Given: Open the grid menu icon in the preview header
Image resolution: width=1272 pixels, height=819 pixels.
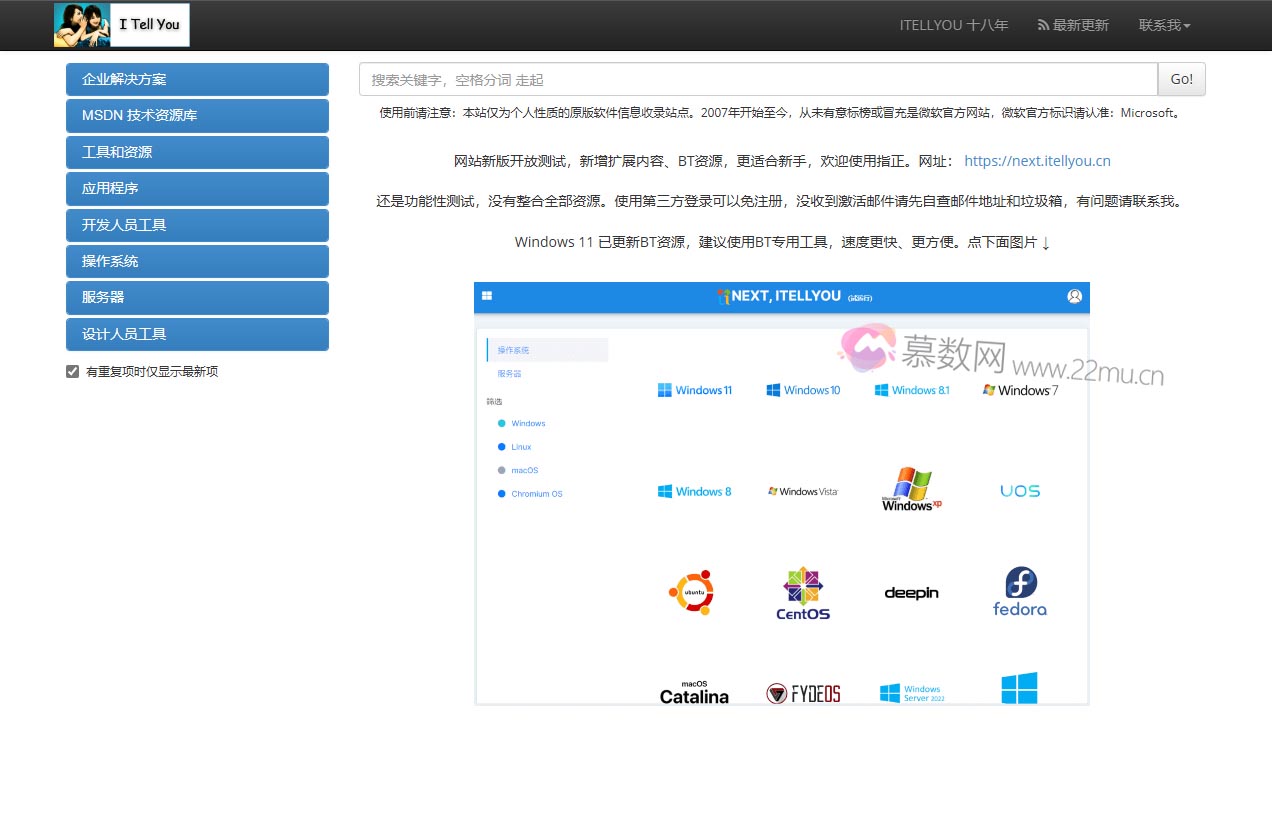Looking at the screenshot, I should (x=486, y=295).
